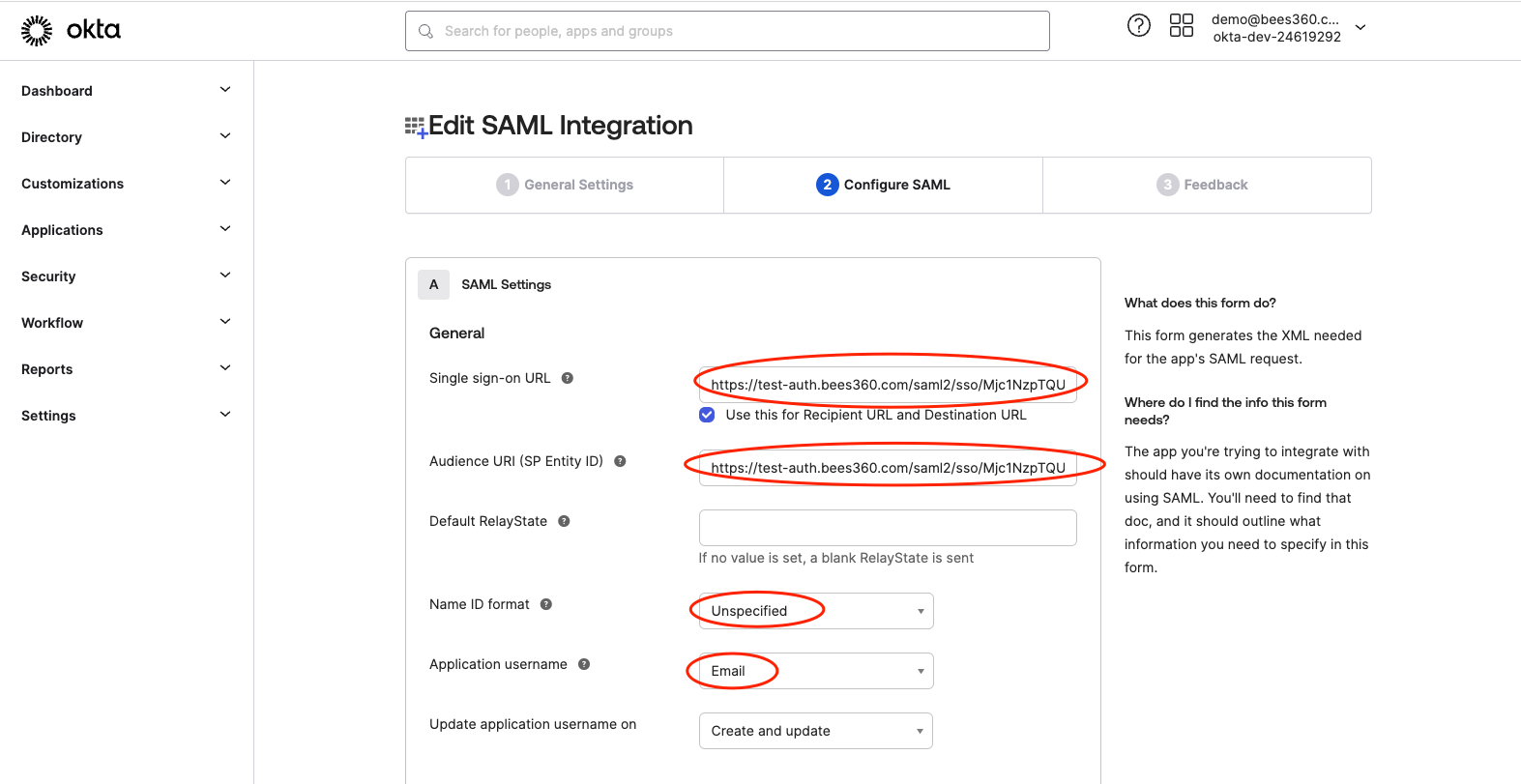Click the Audience URI field
The image size is (1521, 784).
coord(888,468)
